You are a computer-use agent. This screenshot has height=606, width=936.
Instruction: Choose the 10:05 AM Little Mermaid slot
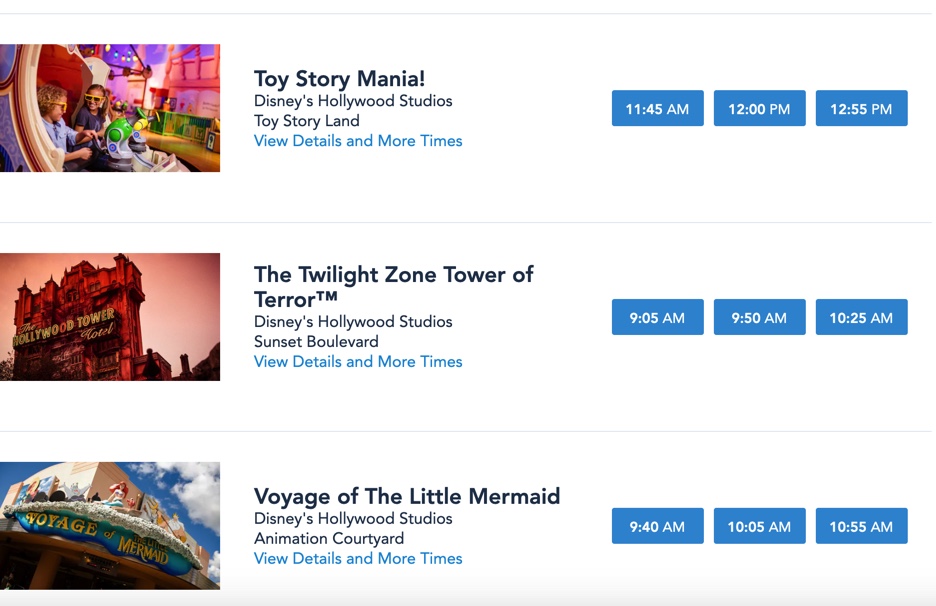click(759, 527)
